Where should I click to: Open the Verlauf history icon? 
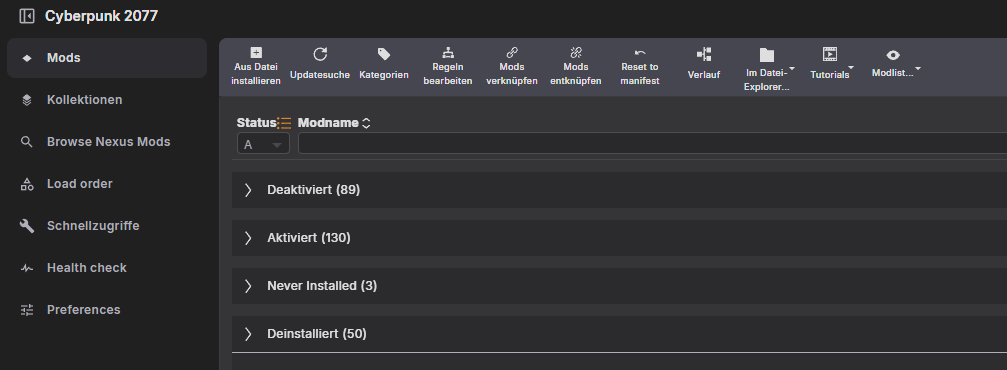704,55
